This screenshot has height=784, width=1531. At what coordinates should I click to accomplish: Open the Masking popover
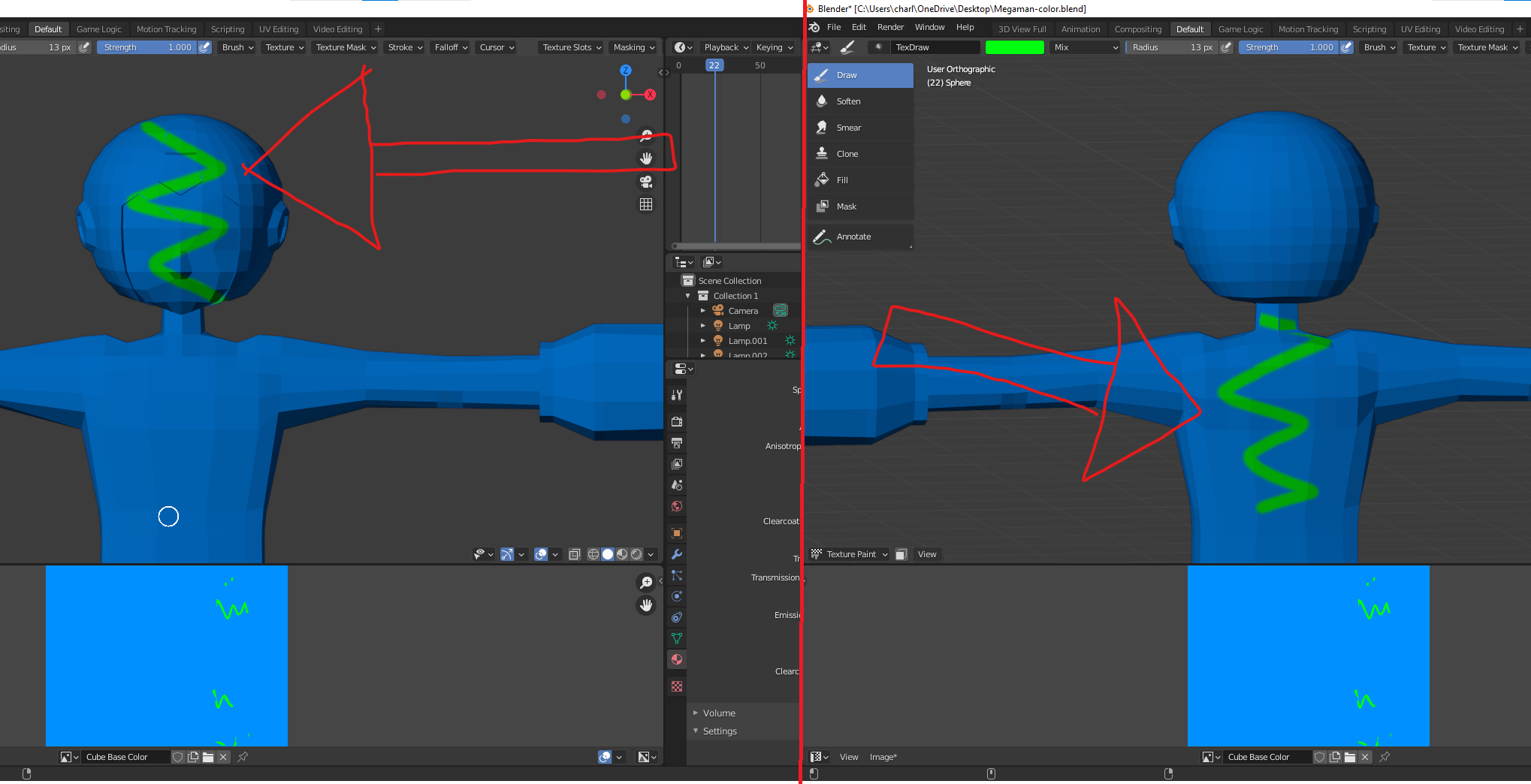633,47
